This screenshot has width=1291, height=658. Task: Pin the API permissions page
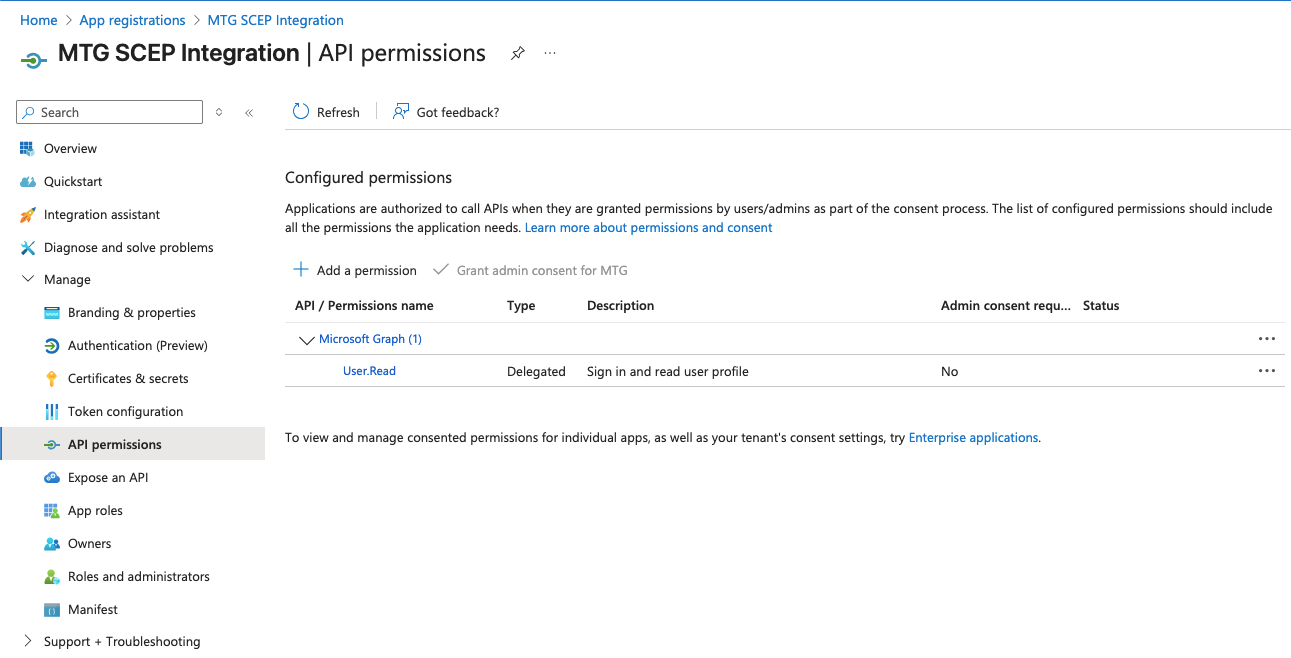tap(517, 53)
